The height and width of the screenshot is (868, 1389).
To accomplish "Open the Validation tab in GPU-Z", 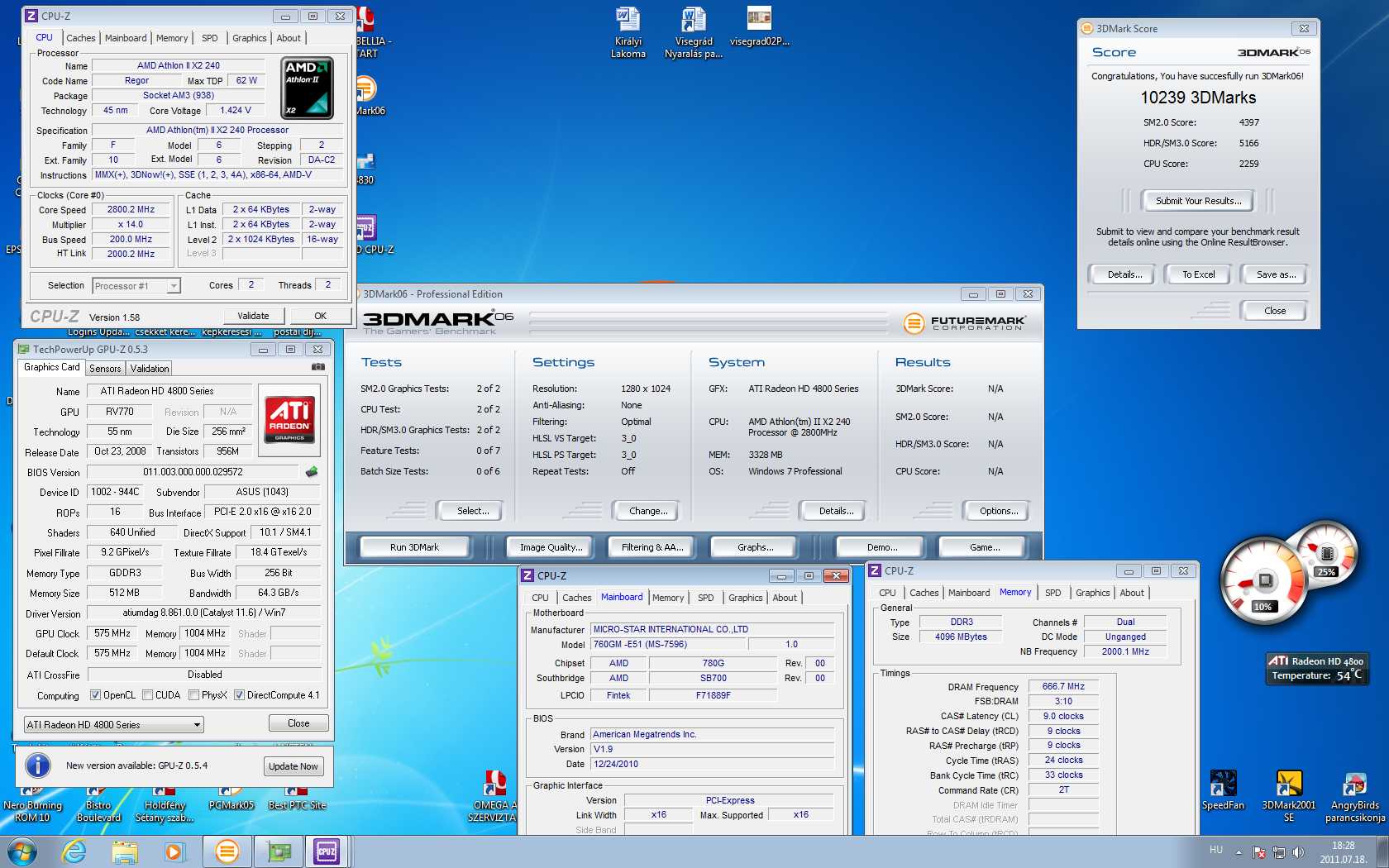I will click(x=150, y=369).
